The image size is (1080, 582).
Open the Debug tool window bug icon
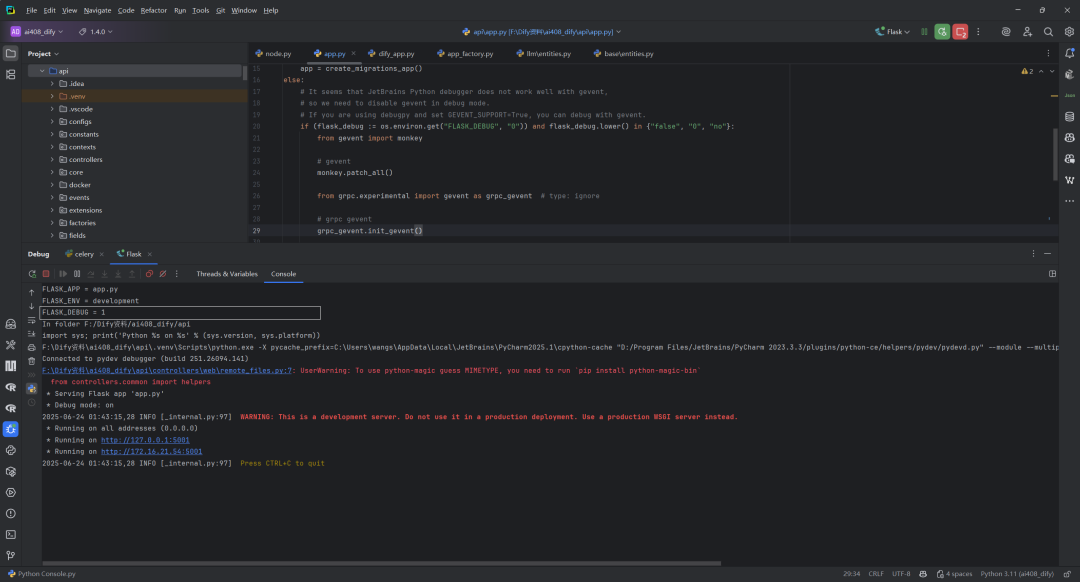coord(10,429)
